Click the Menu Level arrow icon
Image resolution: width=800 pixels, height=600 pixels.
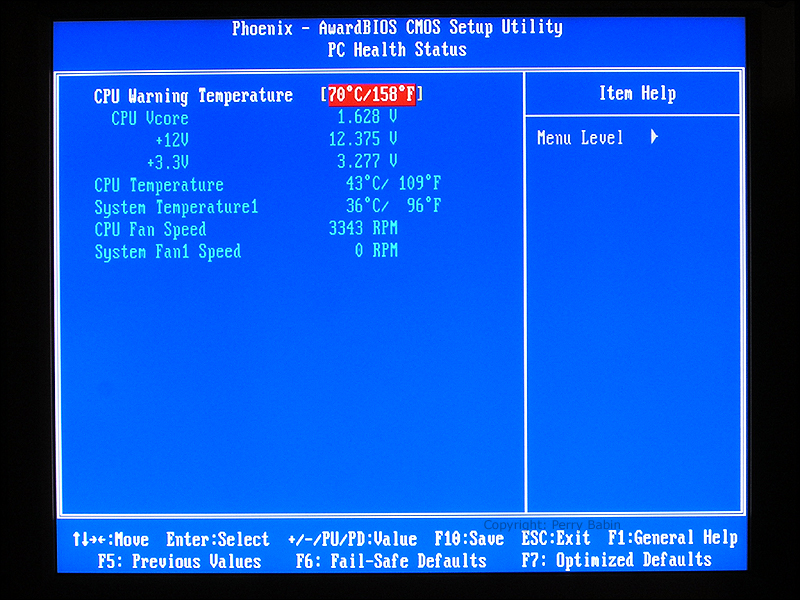pos(655,137)
